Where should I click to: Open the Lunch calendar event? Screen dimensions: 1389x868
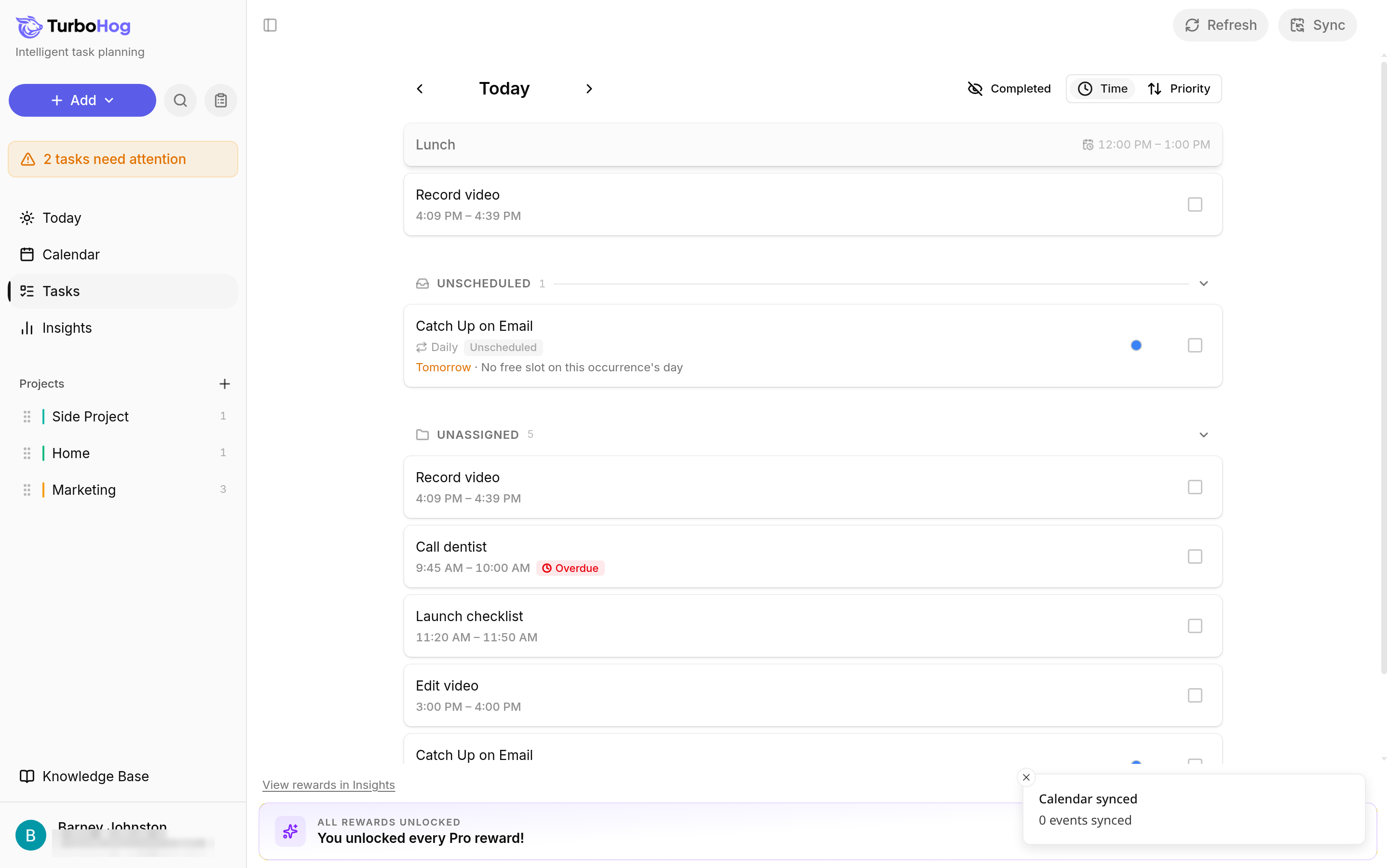[x=813, y=145]
